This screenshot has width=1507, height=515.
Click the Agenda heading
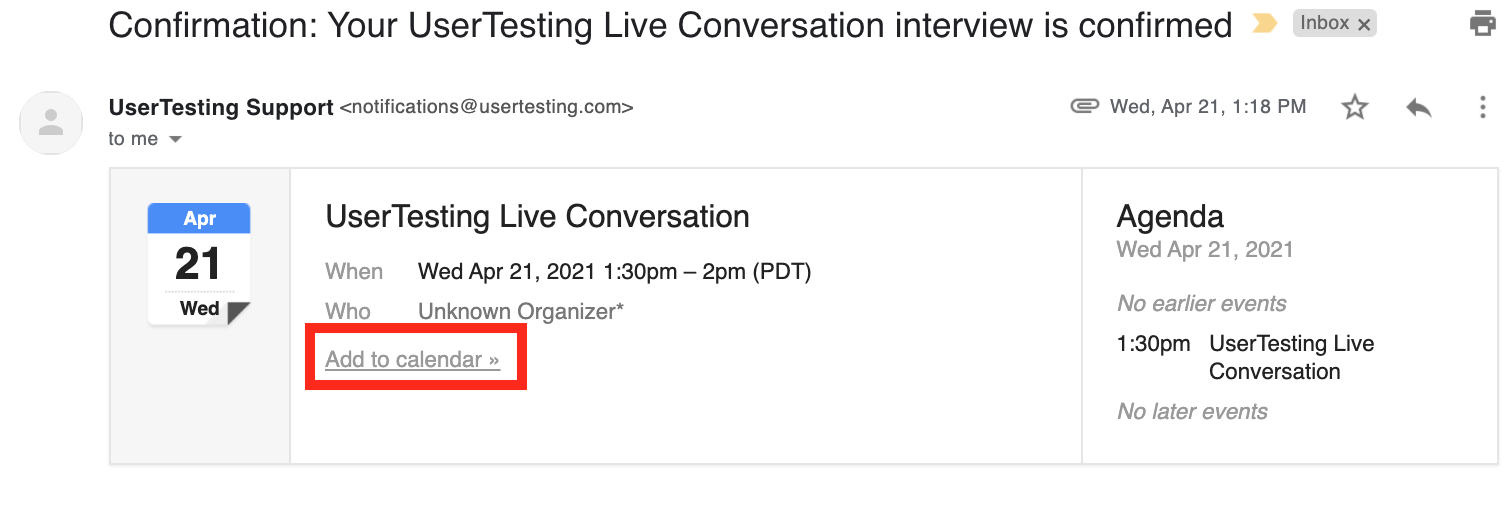tap(1170, 216)
